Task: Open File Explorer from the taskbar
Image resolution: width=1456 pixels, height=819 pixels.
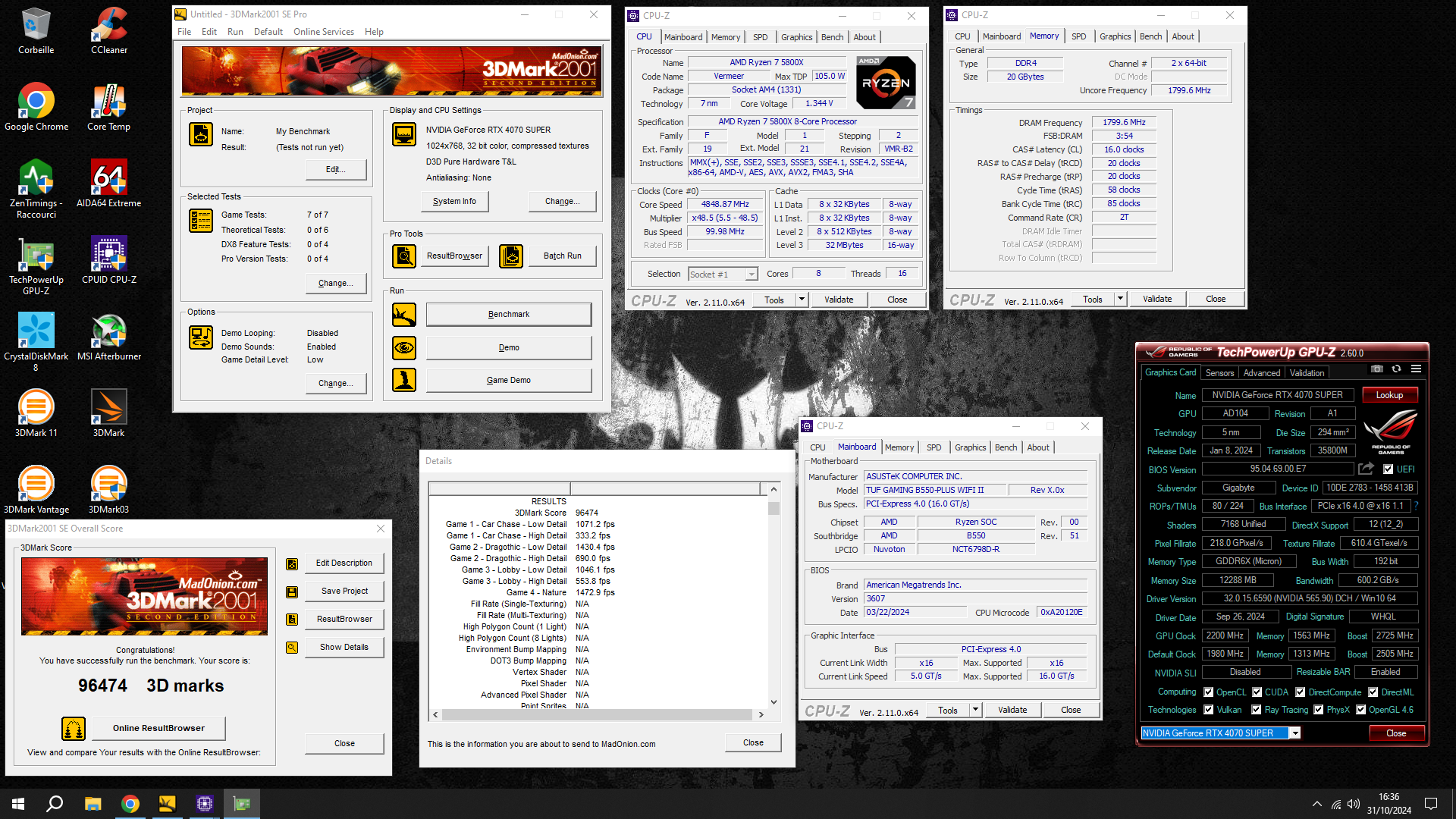Action: pyautogui.click(x=93, y=804)
